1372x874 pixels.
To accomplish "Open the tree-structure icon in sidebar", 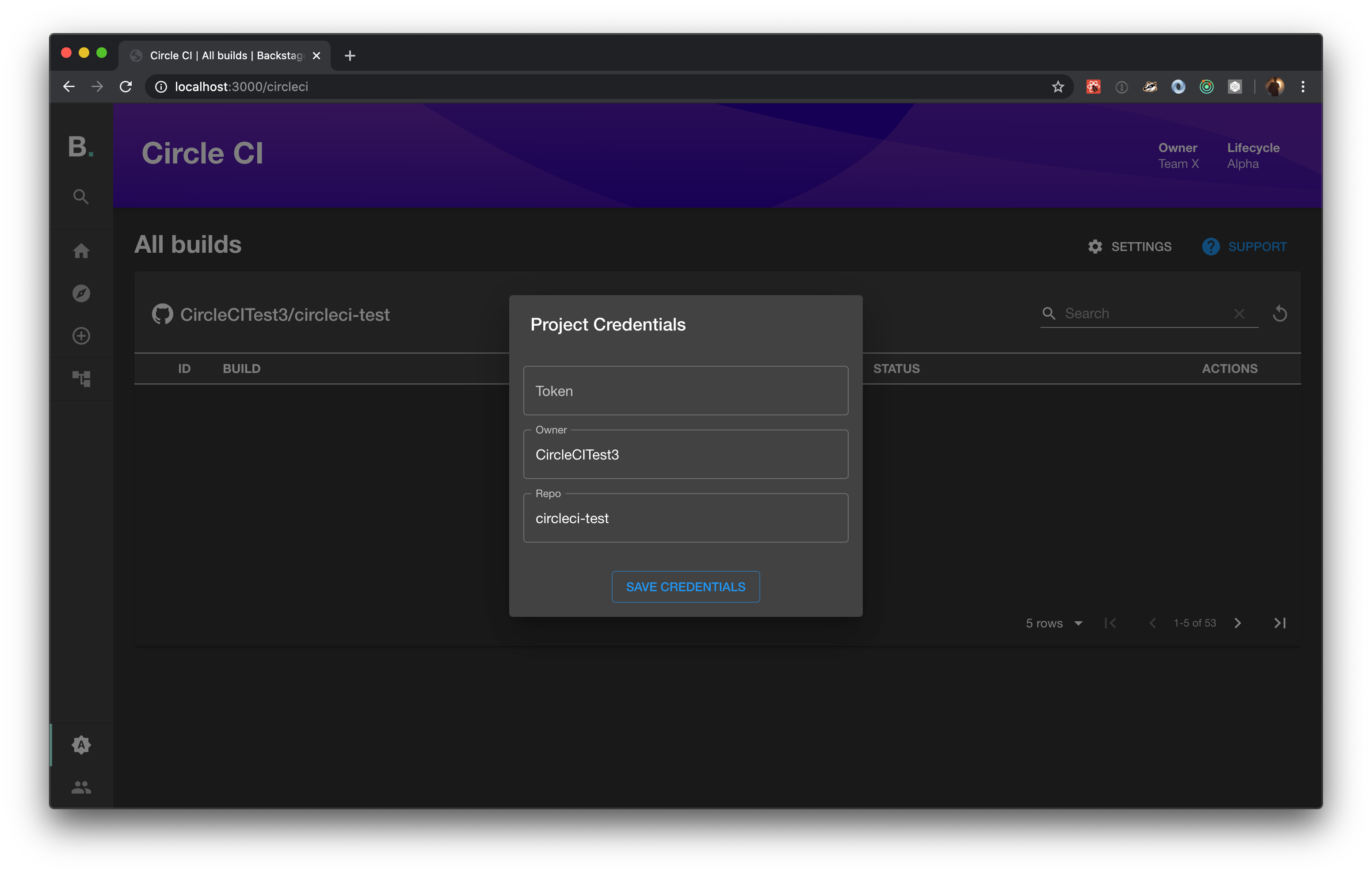I will pyautogui.click(x=81, y=379).
